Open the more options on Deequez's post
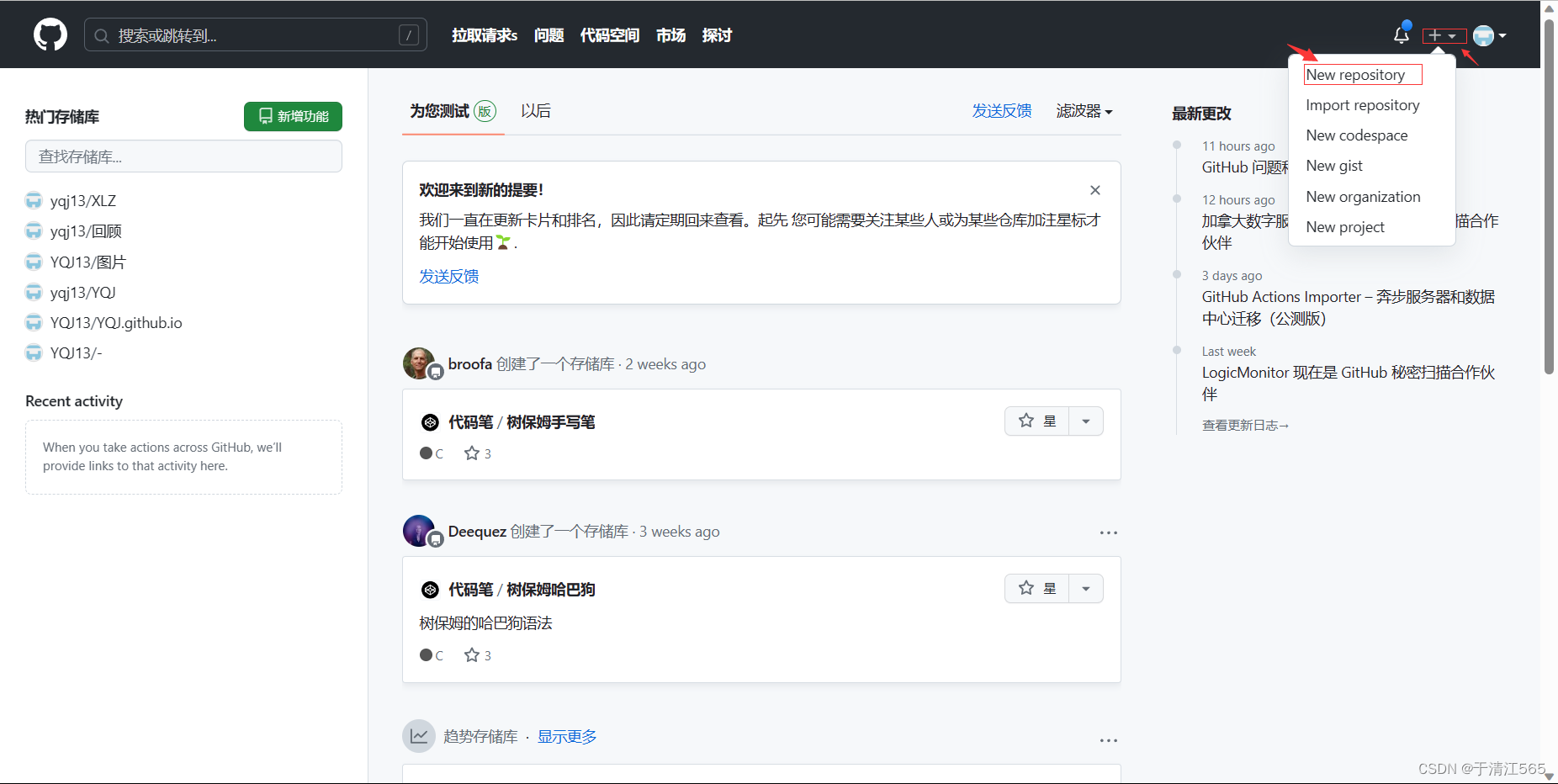Image resolution: width=1558 pixels, height=784 pixels. coord(1109,532)
